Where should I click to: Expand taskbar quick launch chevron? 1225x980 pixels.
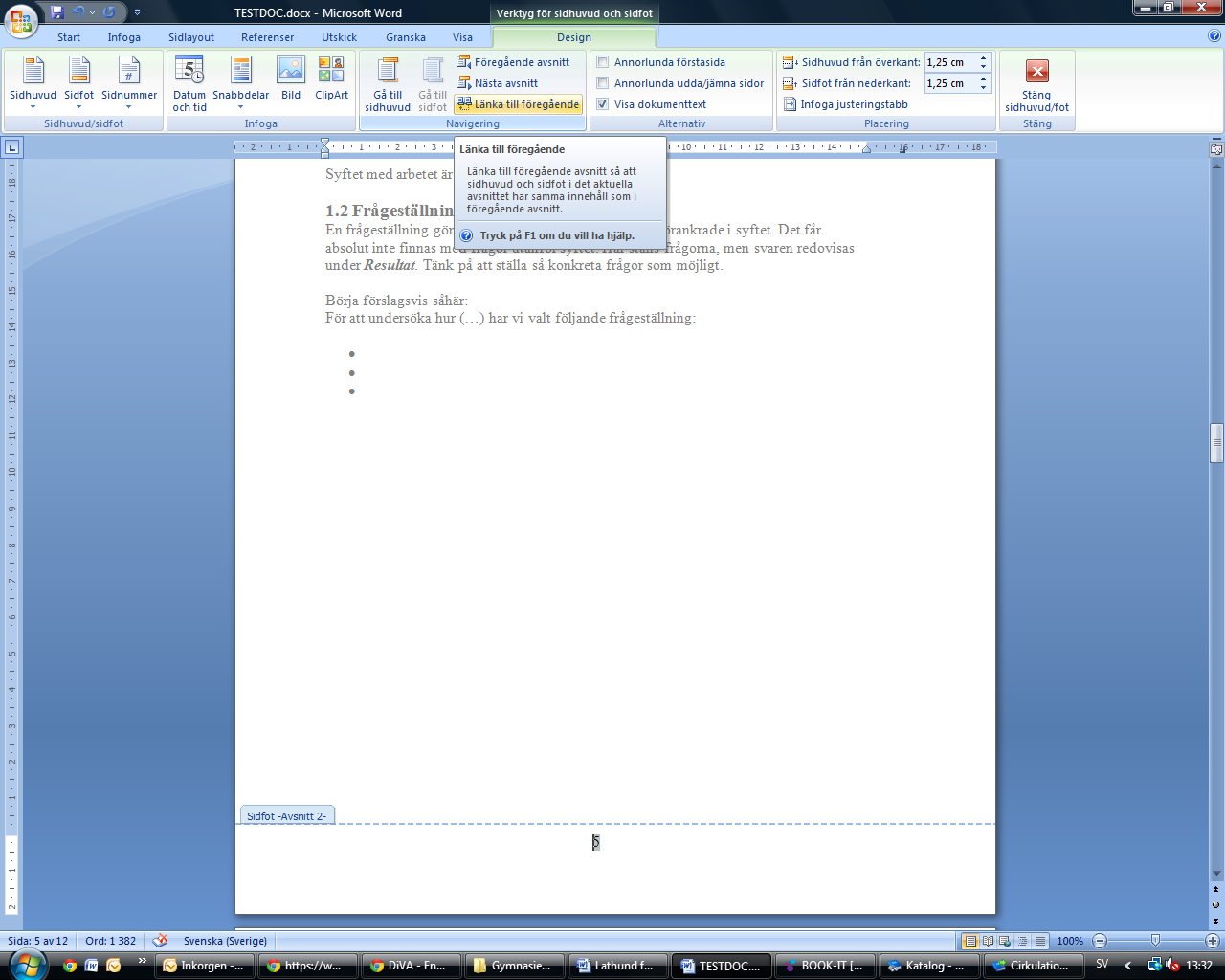143,961
